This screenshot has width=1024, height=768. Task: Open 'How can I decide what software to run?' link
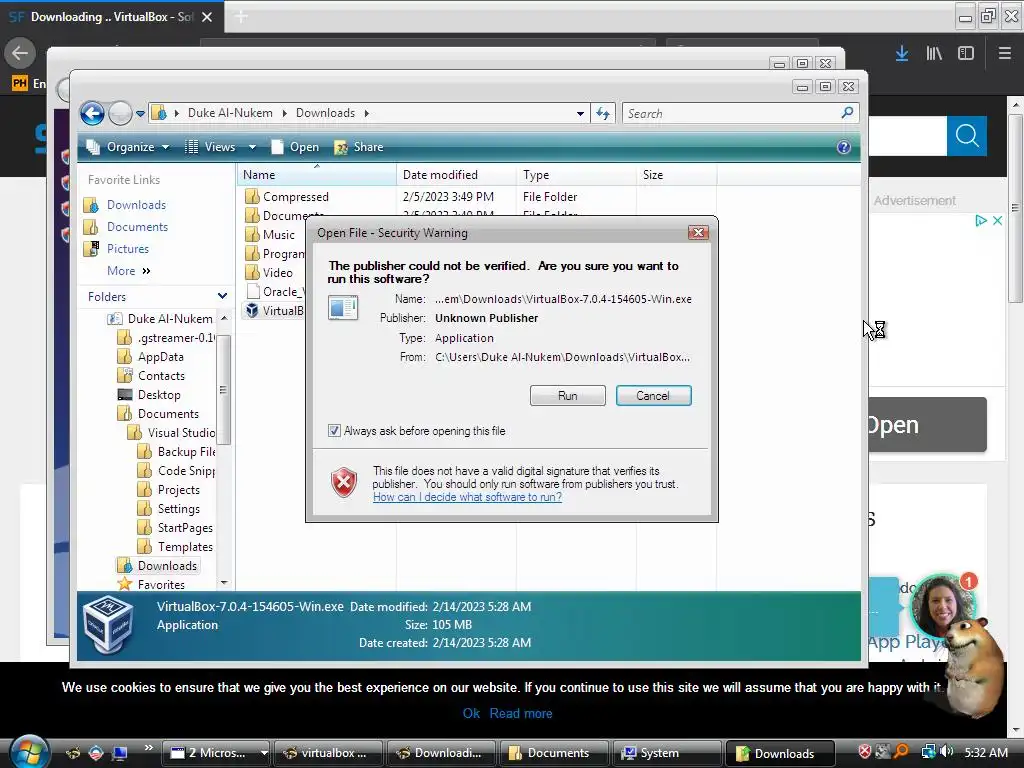[x=467, y=497]
